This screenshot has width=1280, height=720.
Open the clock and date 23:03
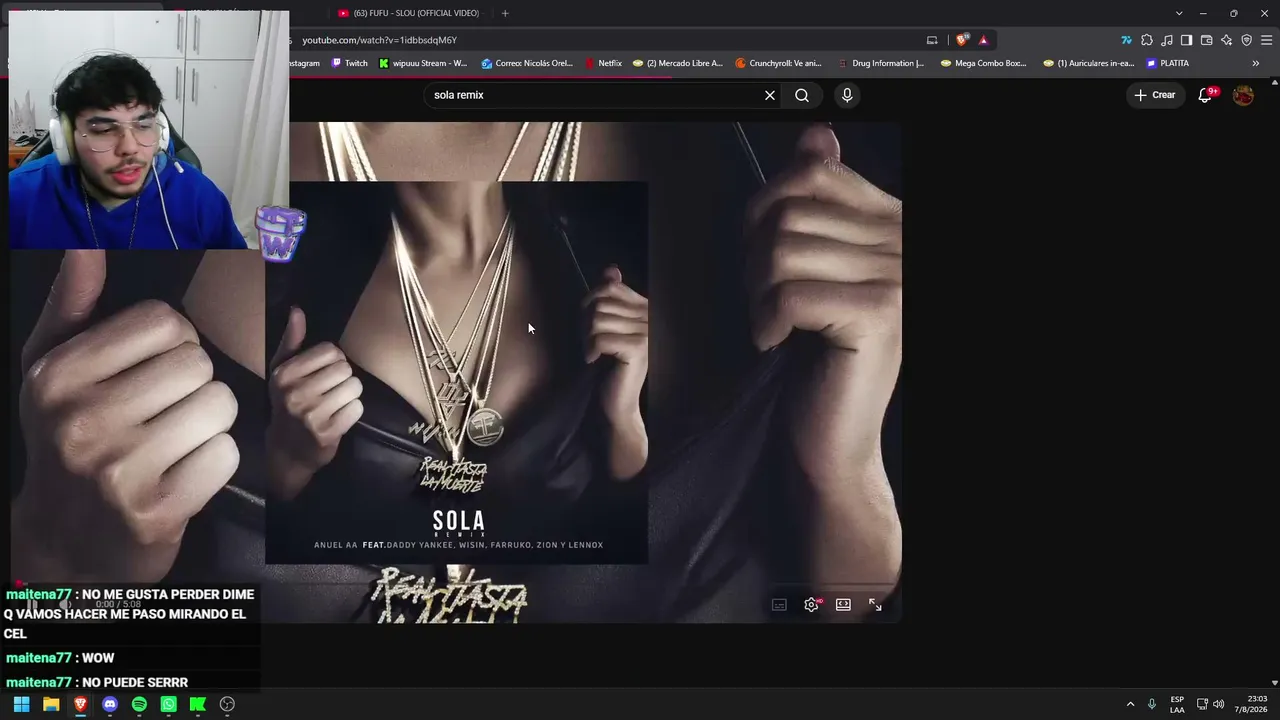(x=1252, y=704)
